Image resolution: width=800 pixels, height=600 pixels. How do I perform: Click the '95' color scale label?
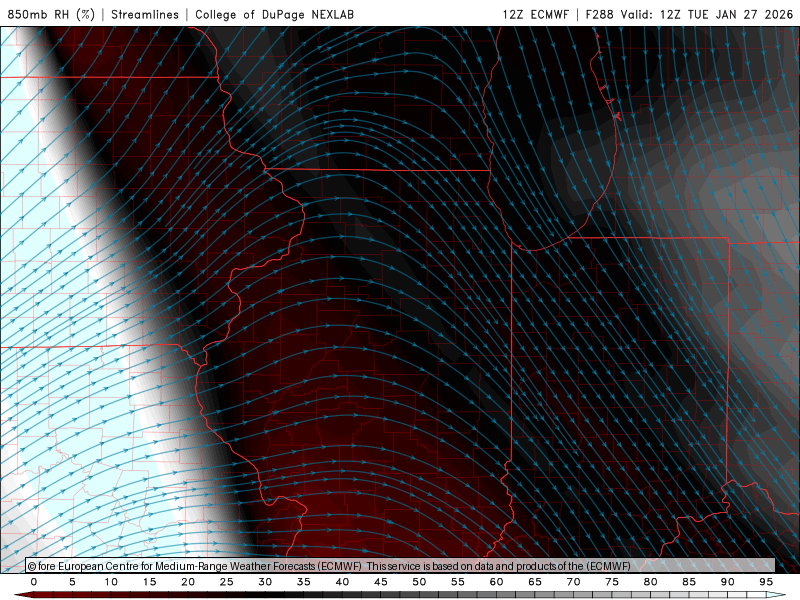[766, 582]
